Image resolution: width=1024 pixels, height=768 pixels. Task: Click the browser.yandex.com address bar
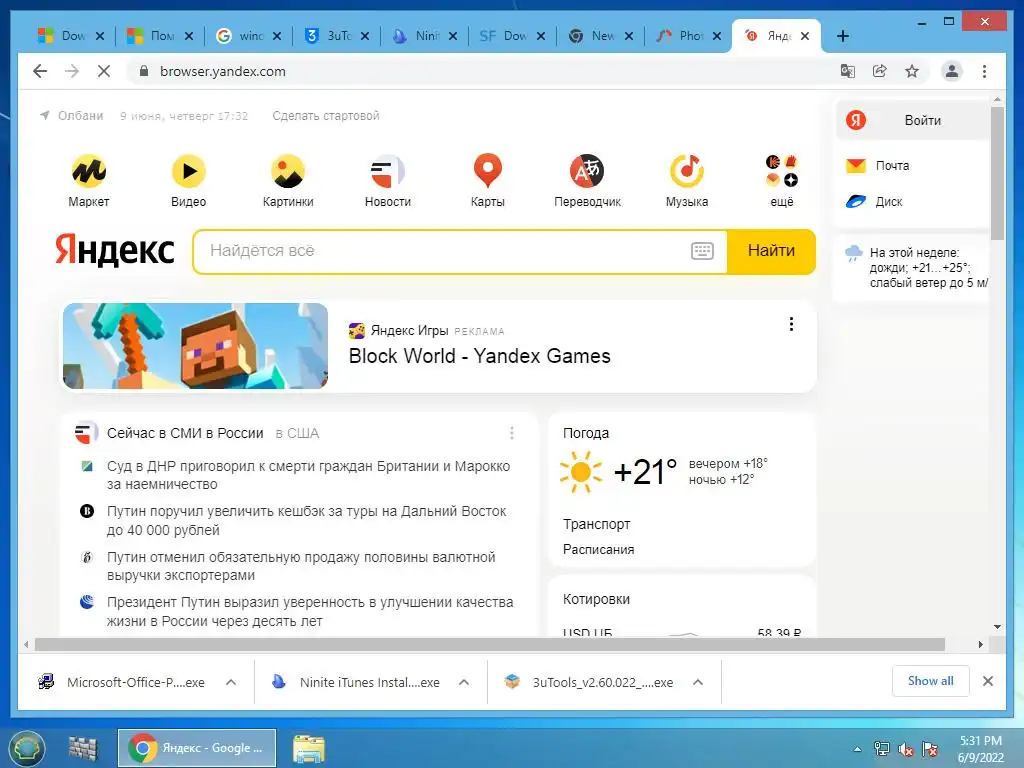click(483, 71)
